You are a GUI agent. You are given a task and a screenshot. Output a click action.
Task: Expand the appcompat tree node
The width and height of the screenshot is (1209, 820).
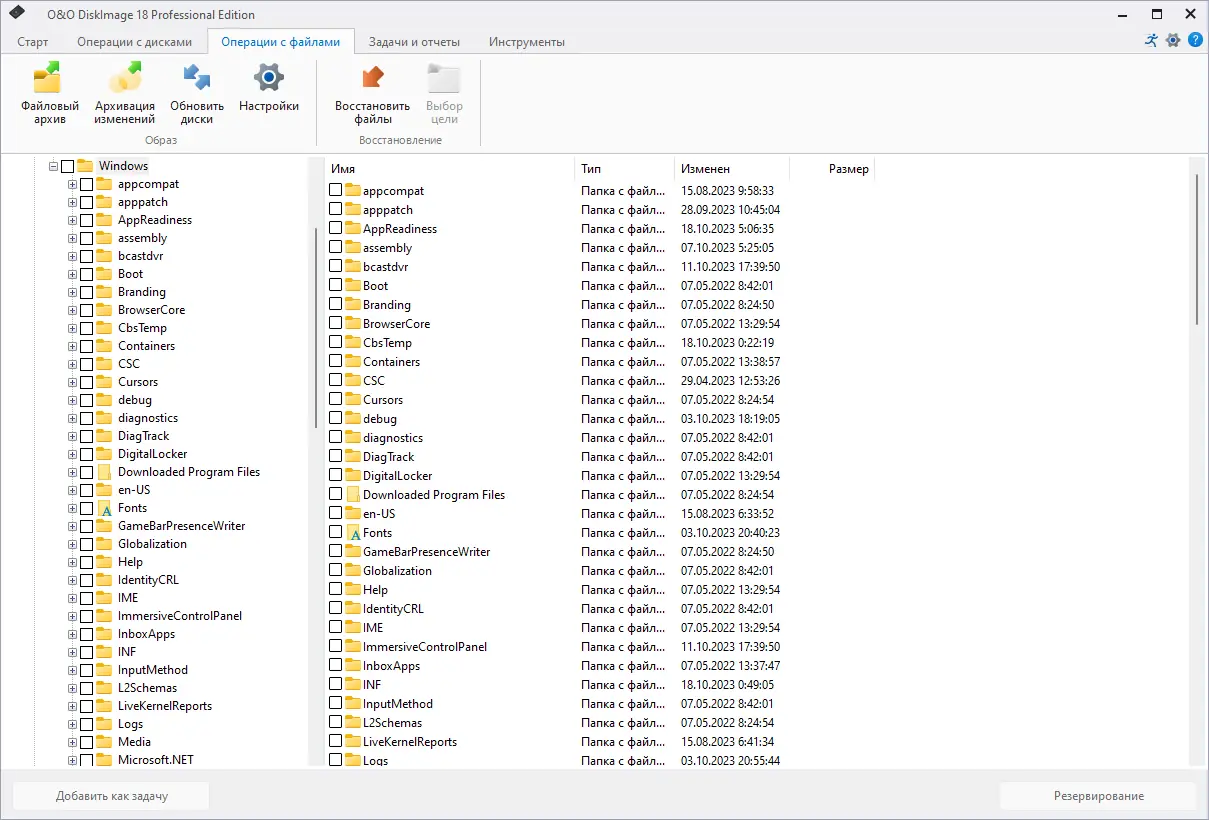[x=72, y=184]
